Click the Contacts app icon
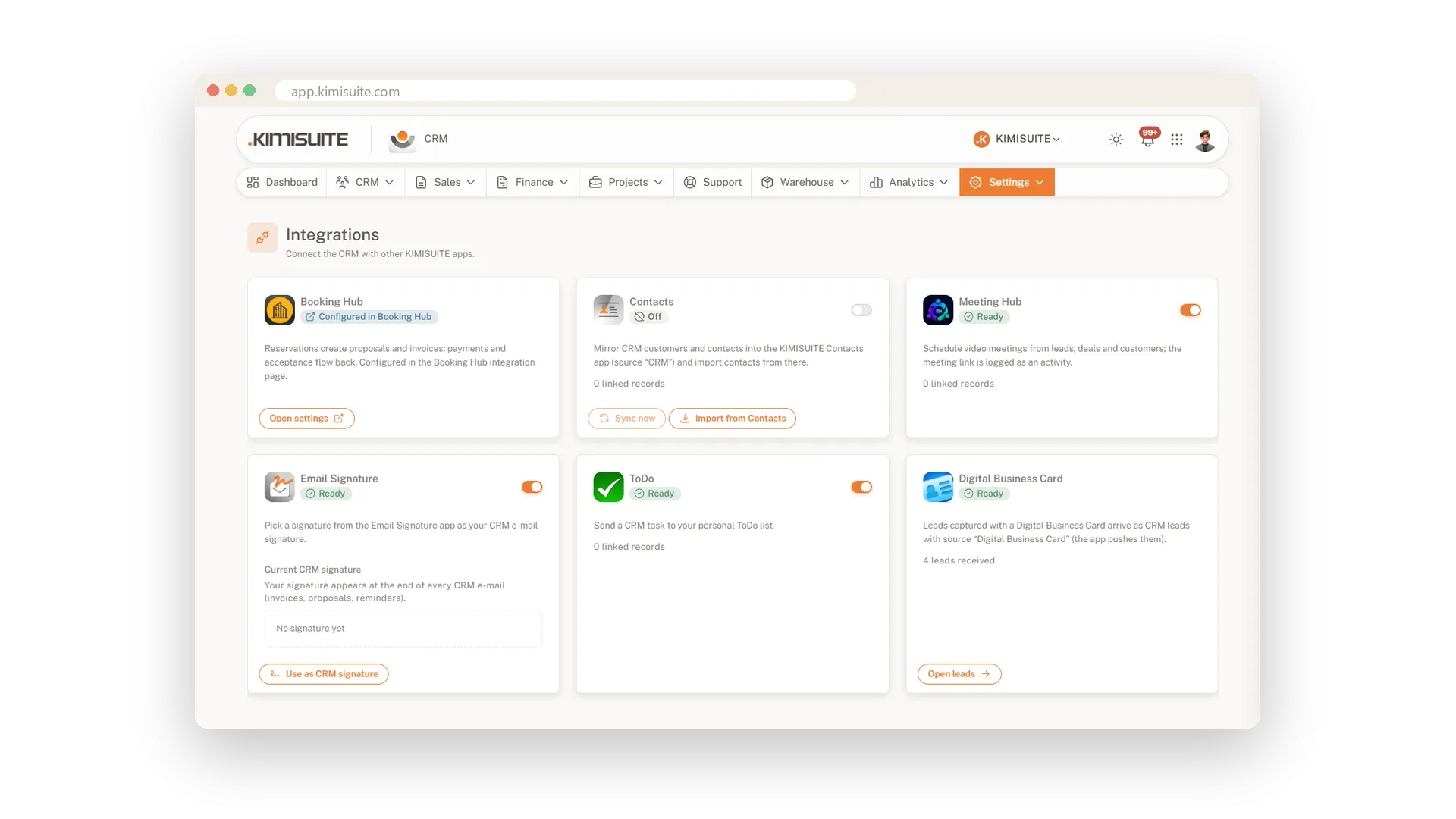Image resolution: width=1456 pixels, height=819 pixels. (608, 309)
